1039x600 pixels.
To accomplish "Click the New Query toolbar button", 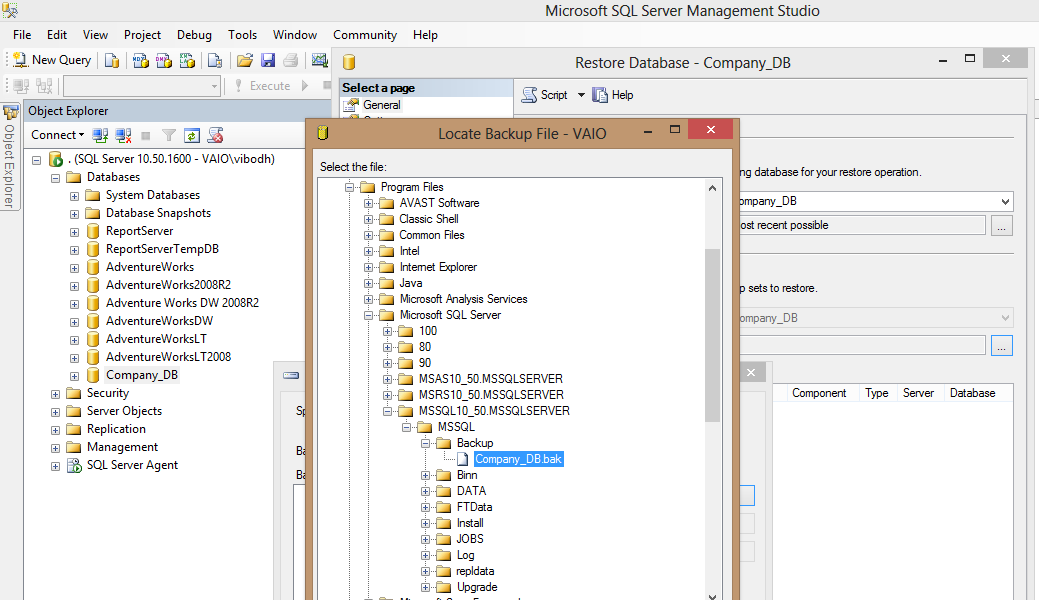I will tap(52, 60).
